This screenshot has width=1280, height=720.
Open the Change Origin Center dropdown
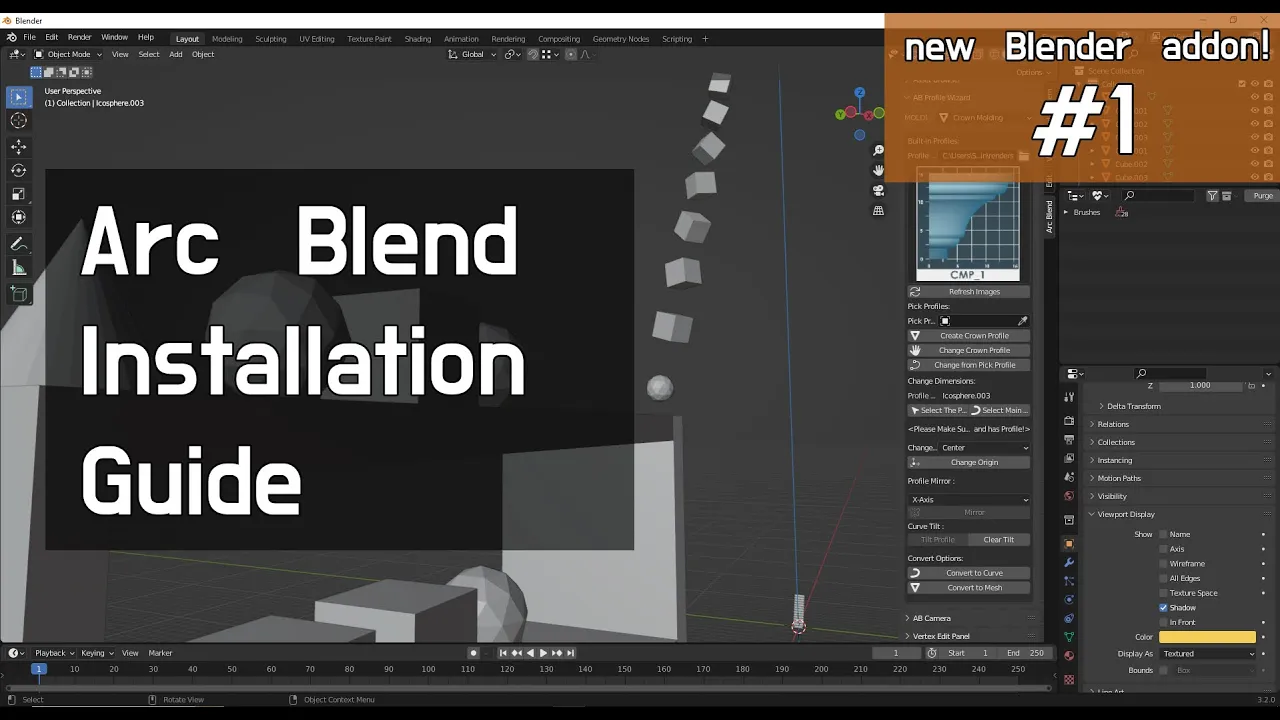pyautogui.click(x=984, y=448)
